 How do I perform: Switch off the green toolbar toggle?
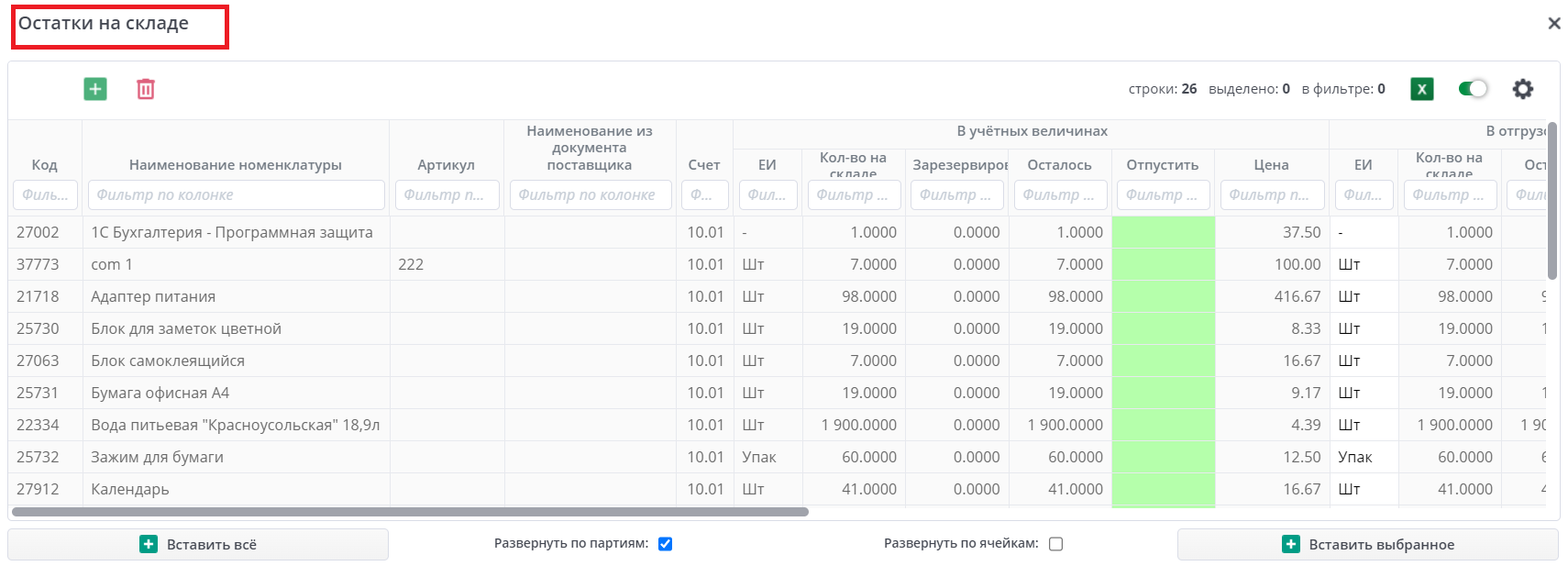[1473, 89]
